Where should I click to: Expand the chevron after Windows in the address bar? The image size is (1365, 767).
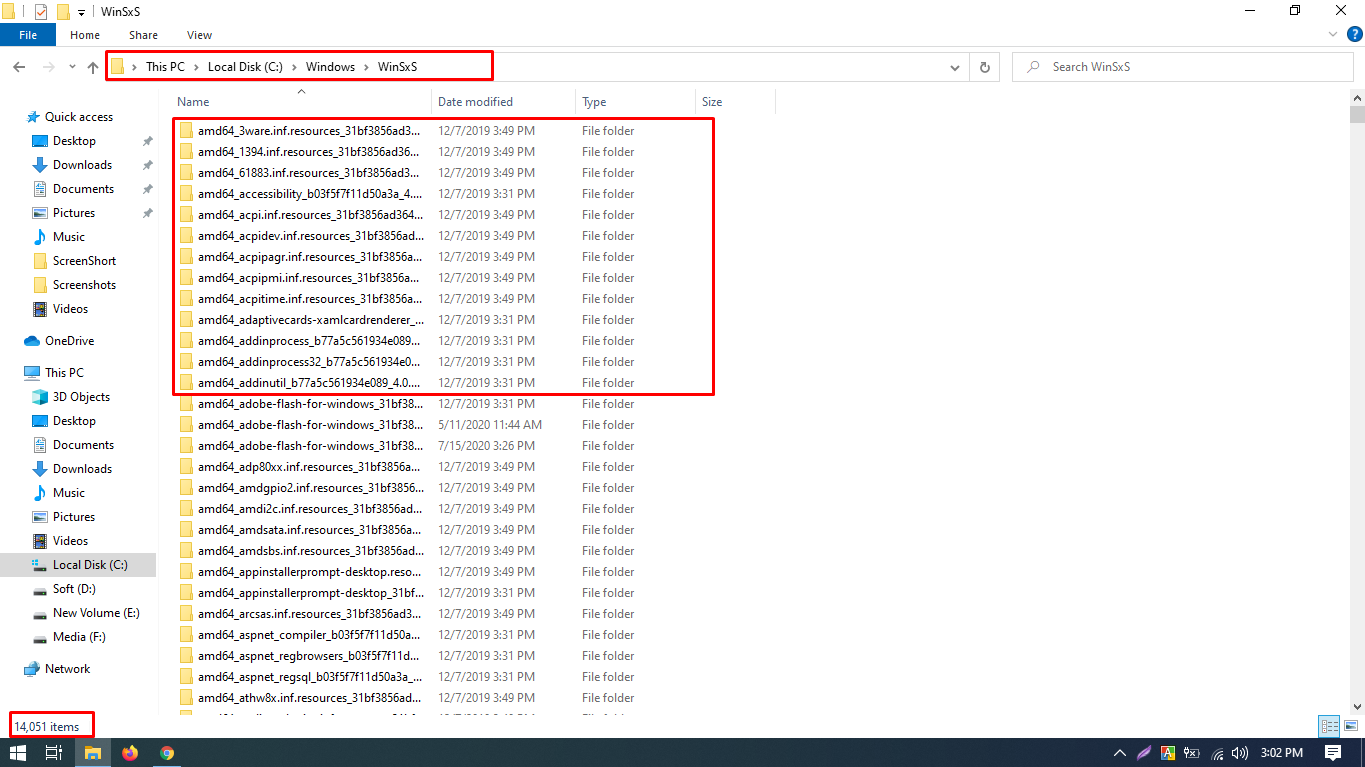(366, 67)
